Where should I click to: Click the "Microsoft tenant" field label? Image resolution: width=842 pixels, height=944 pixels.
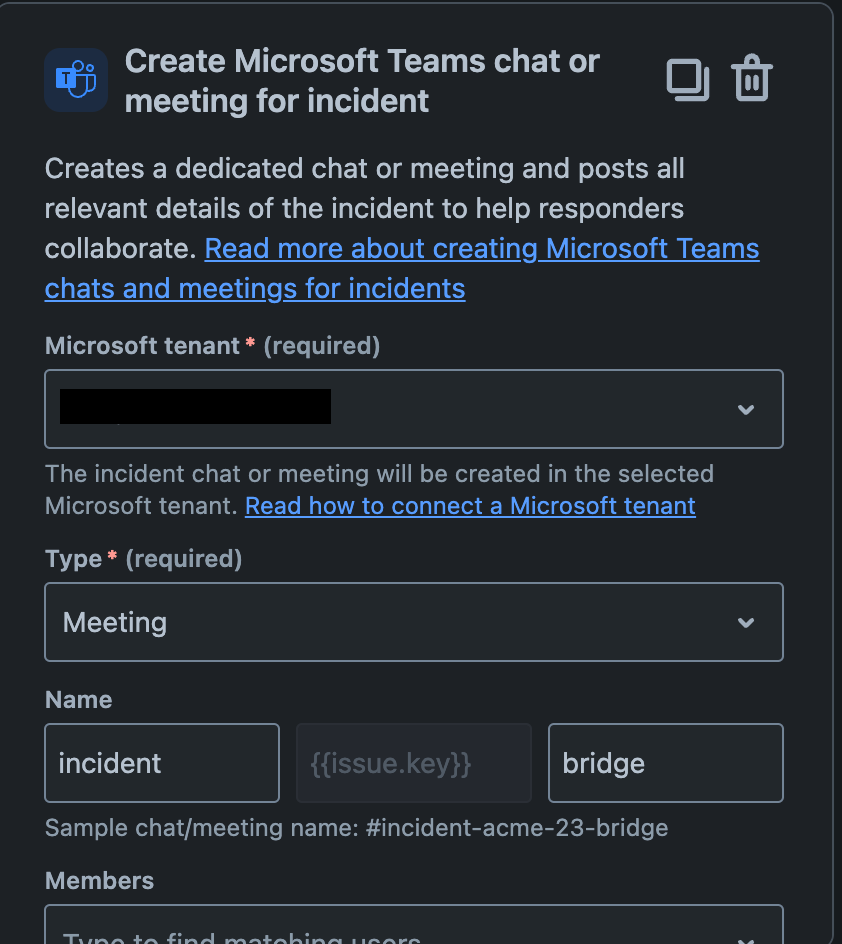[142, 346]
